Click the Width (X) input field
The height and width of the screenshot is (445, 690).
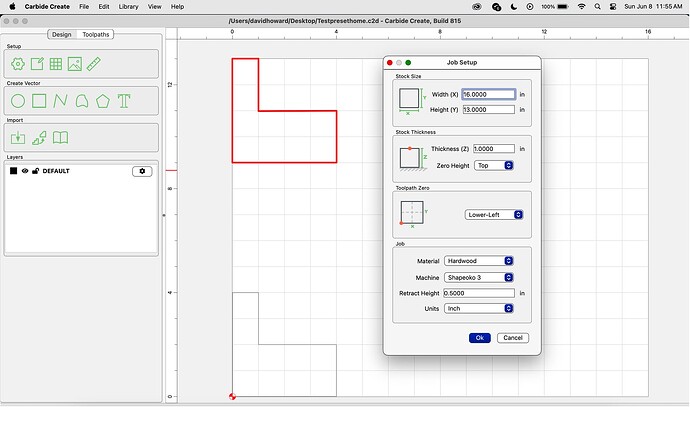[x=488, y=94]
